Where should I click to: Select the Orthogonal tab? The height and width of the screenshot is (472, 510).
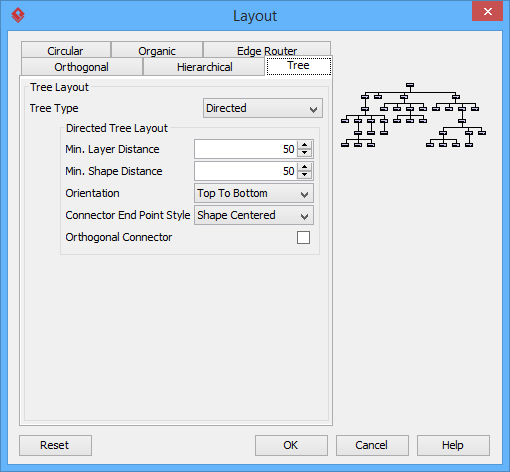click(82, 67)
